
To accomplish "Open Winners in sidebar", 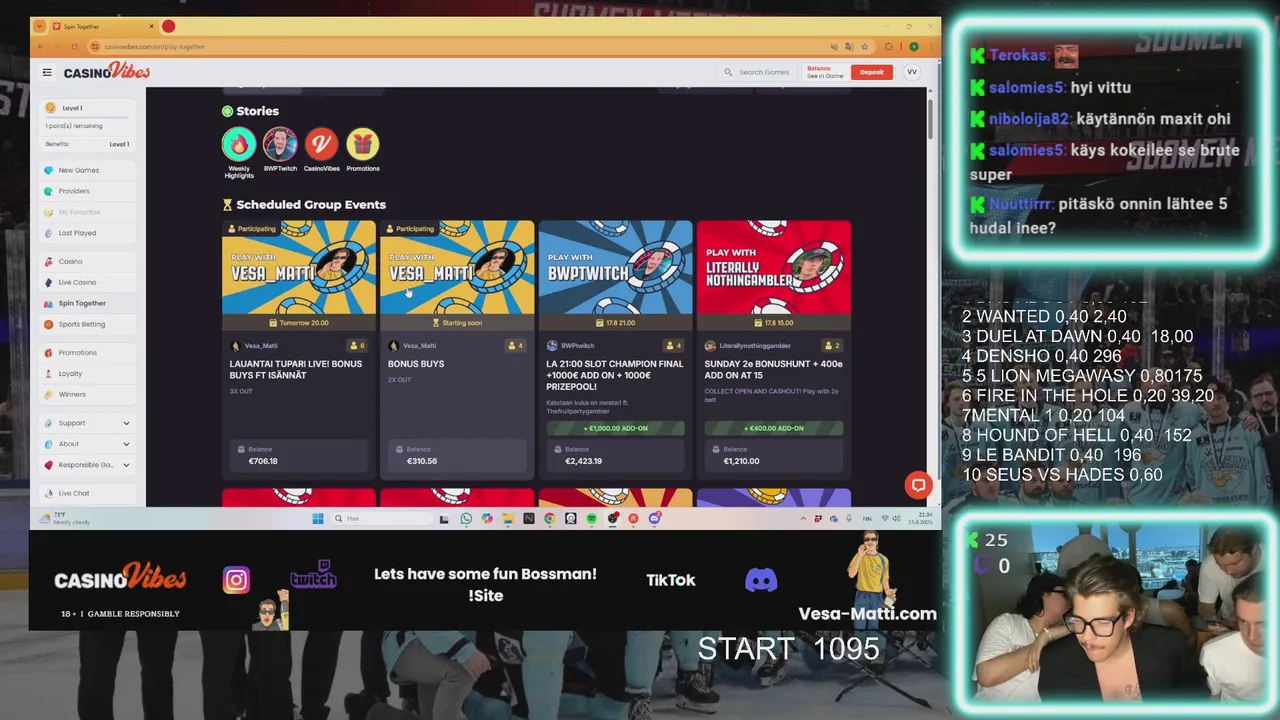I will pyautogui.click(x=88, y=394).
